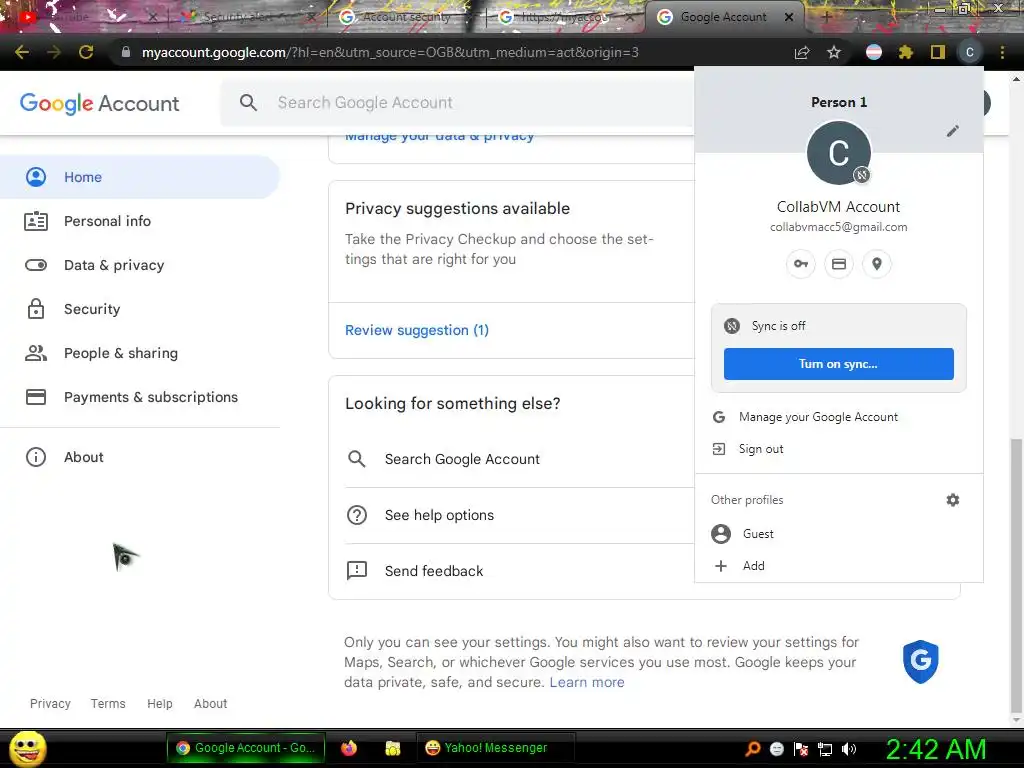
Task: Click the Sync is off status row
Action: 839,326
